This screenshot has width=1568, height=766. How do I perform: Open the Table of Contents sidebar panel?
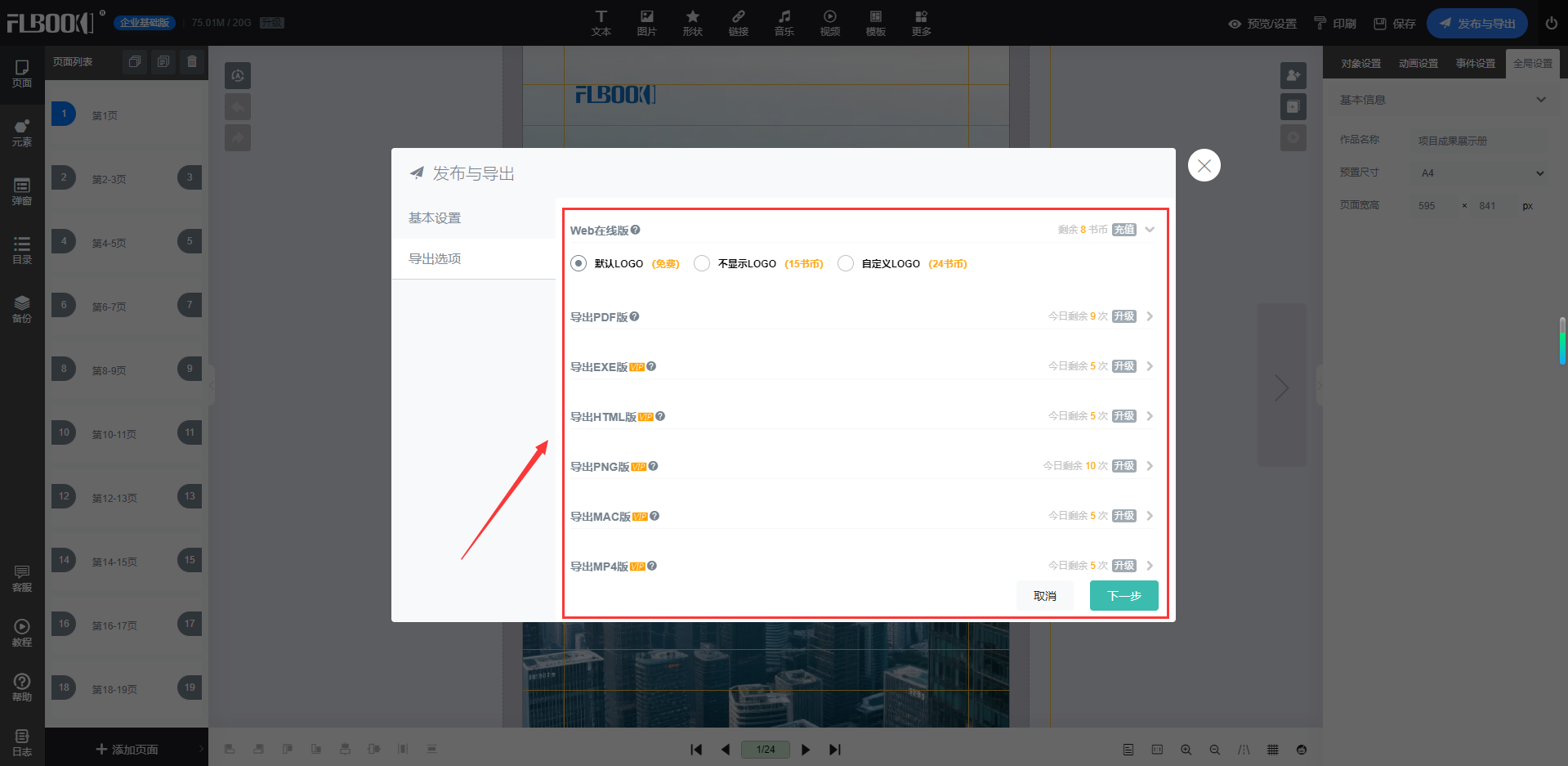coord(22,250)
